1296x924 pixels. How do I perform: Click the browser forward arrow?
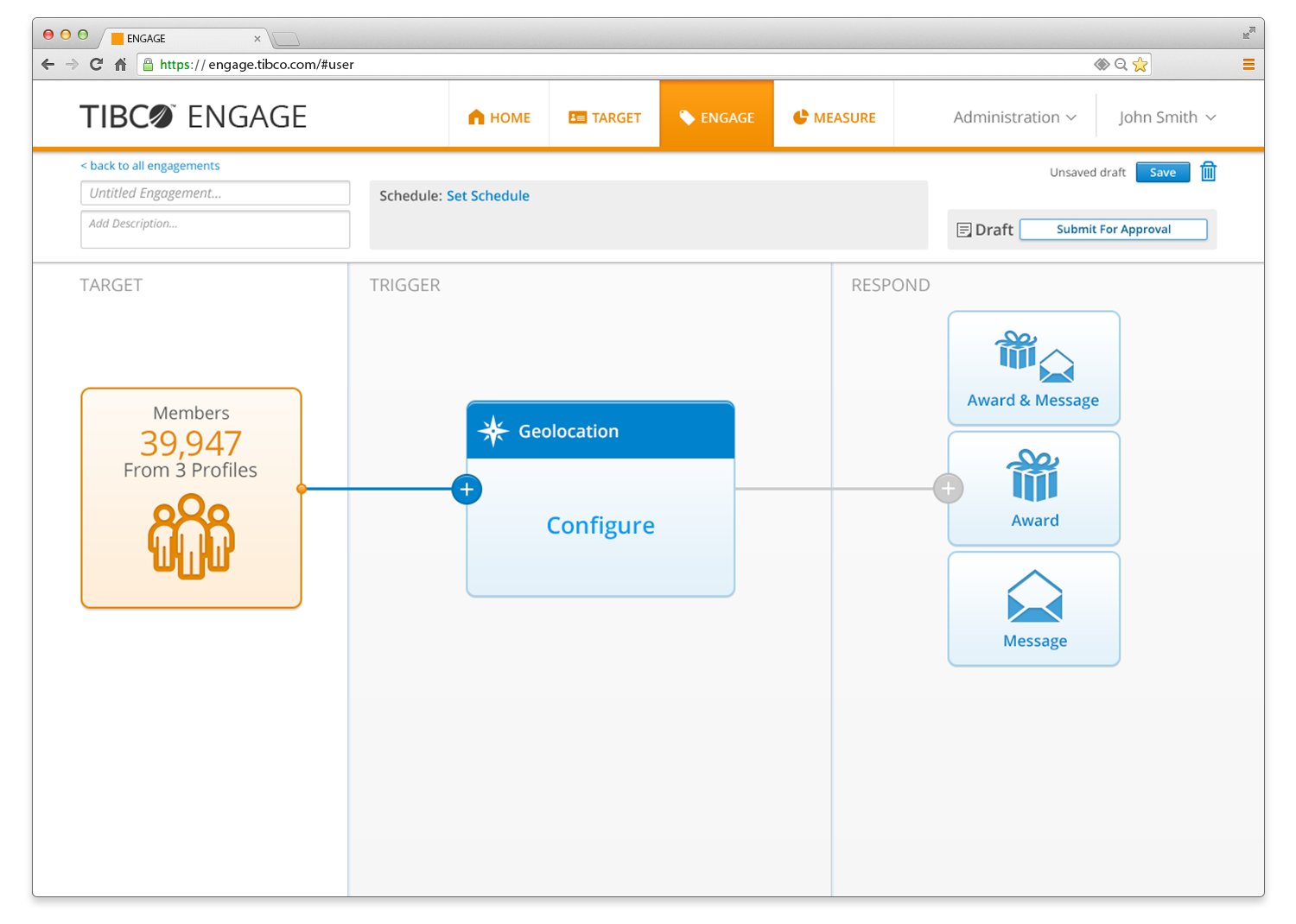(72, 65)
